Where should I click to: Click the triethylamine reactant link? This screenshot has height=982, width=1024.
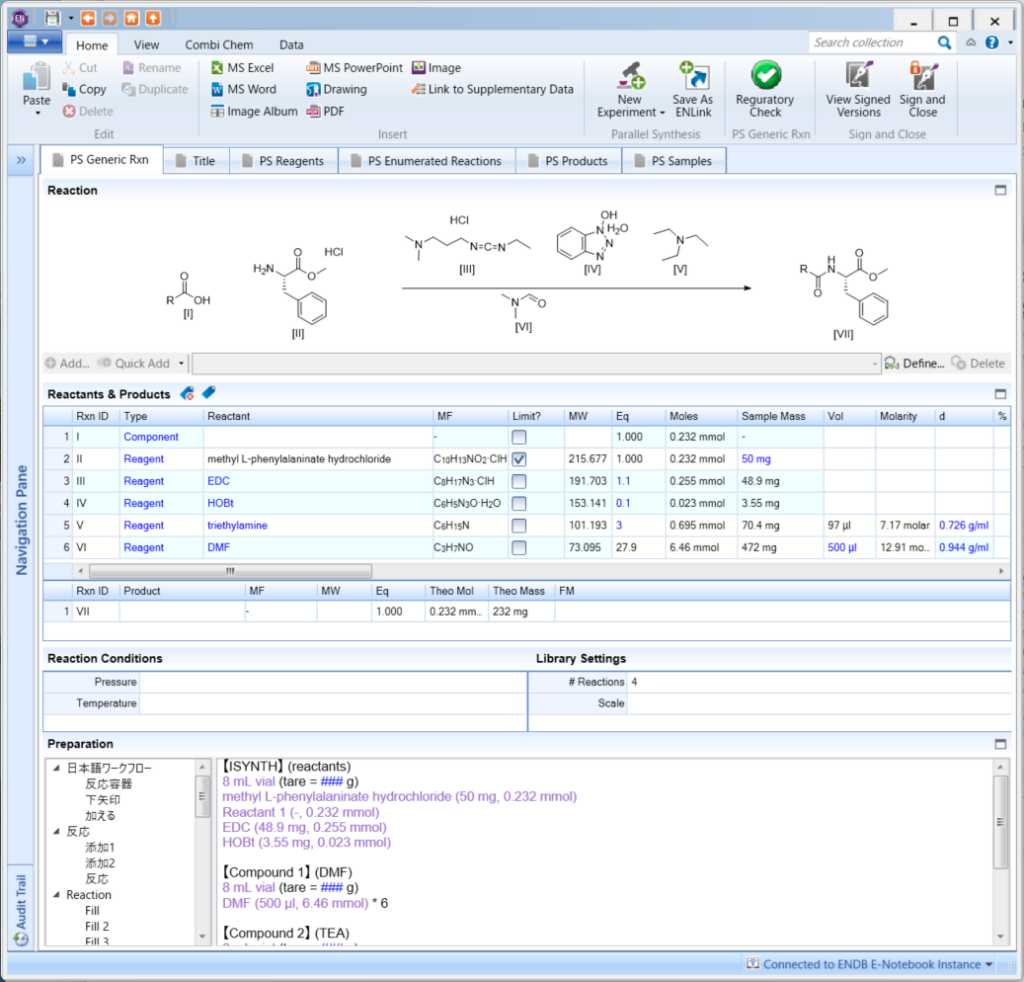[x=238, y=525]
